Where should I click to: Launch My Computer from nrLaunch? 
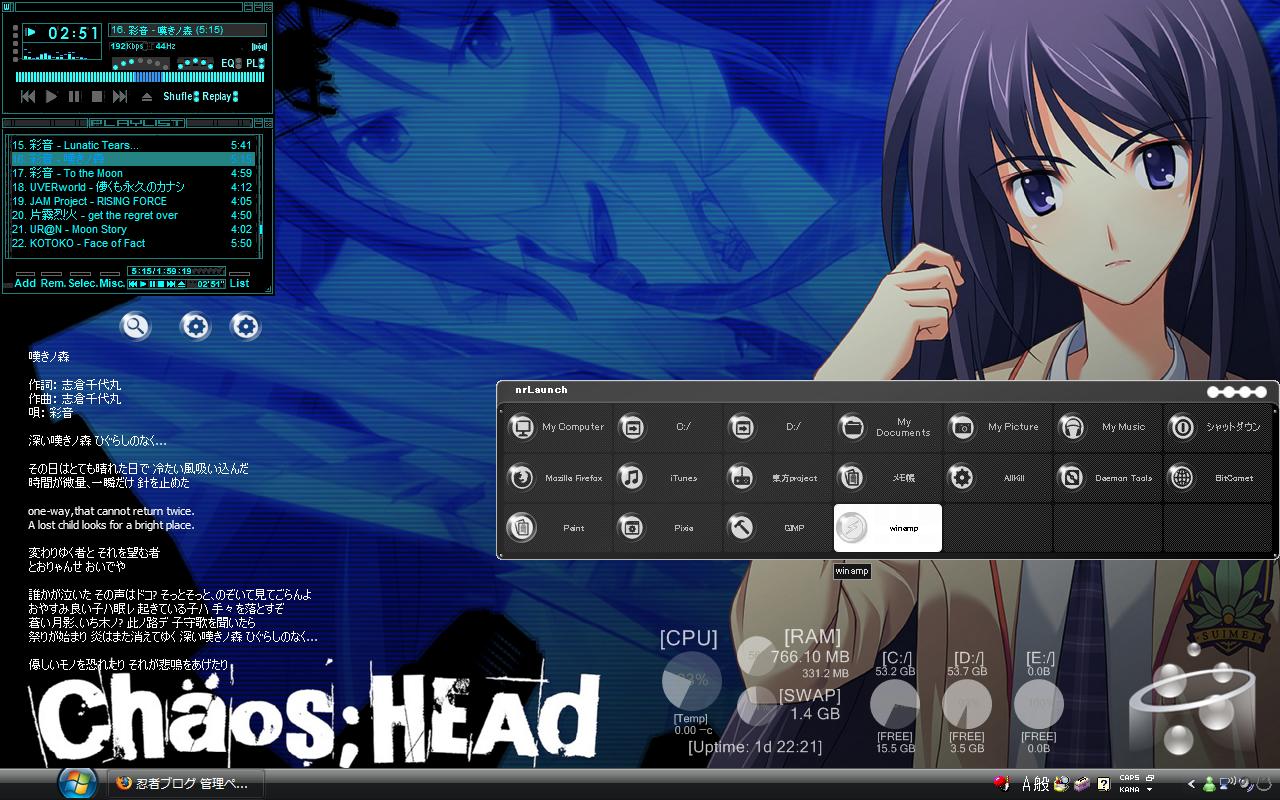click(x=556, y=428)
